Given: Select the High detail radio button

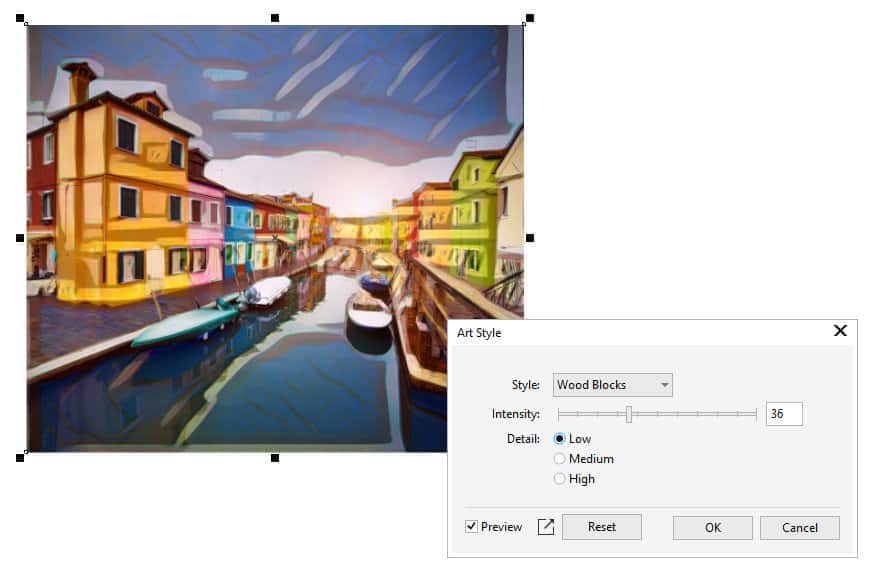Looking at the screenshot, I should 559,479.
